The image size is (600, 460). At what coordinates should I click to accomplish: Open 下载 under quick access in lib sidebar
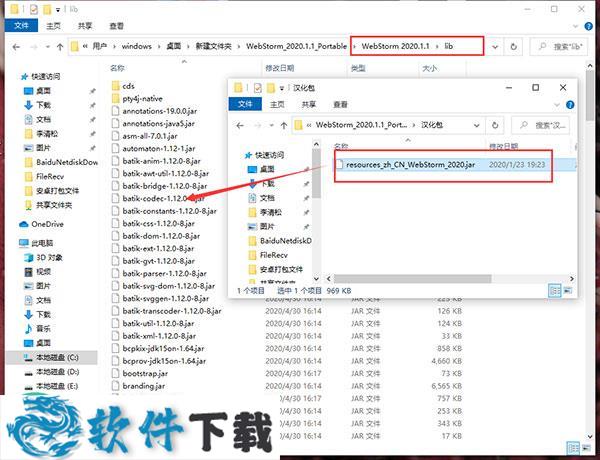[43, 105]
